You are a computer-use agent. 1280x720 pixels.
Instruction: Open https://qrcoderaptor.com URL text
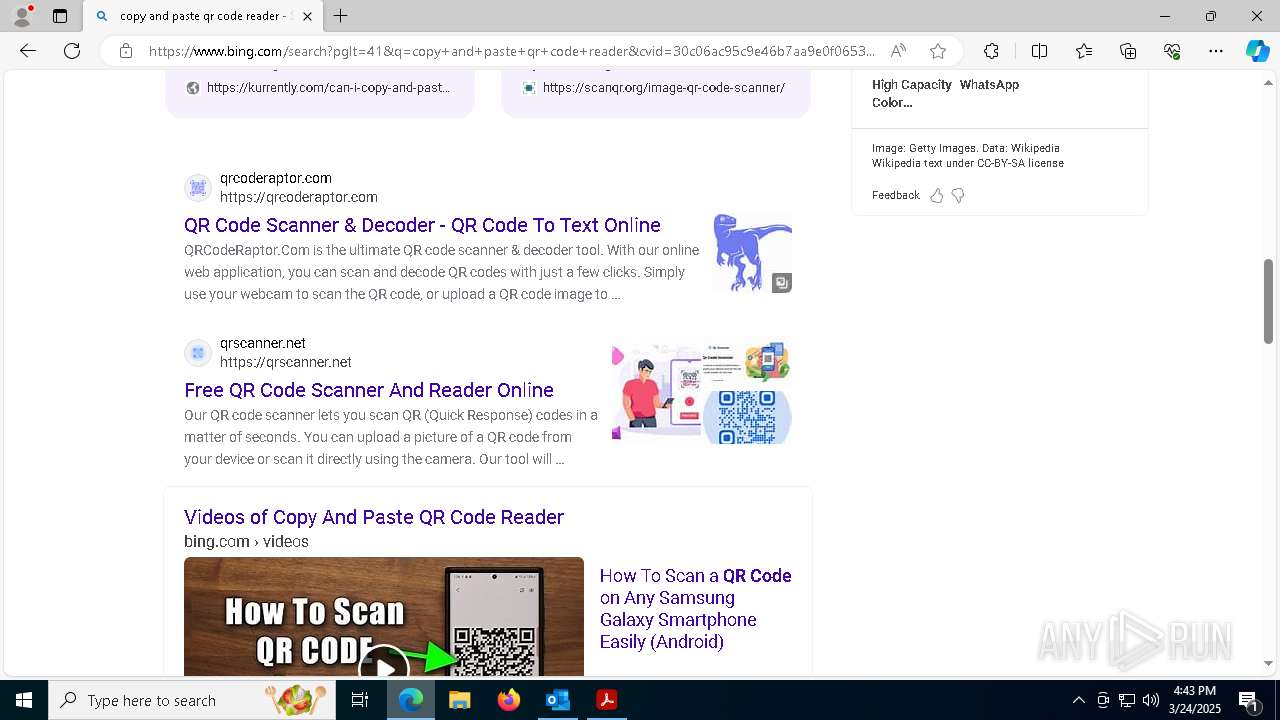point(299,197)
